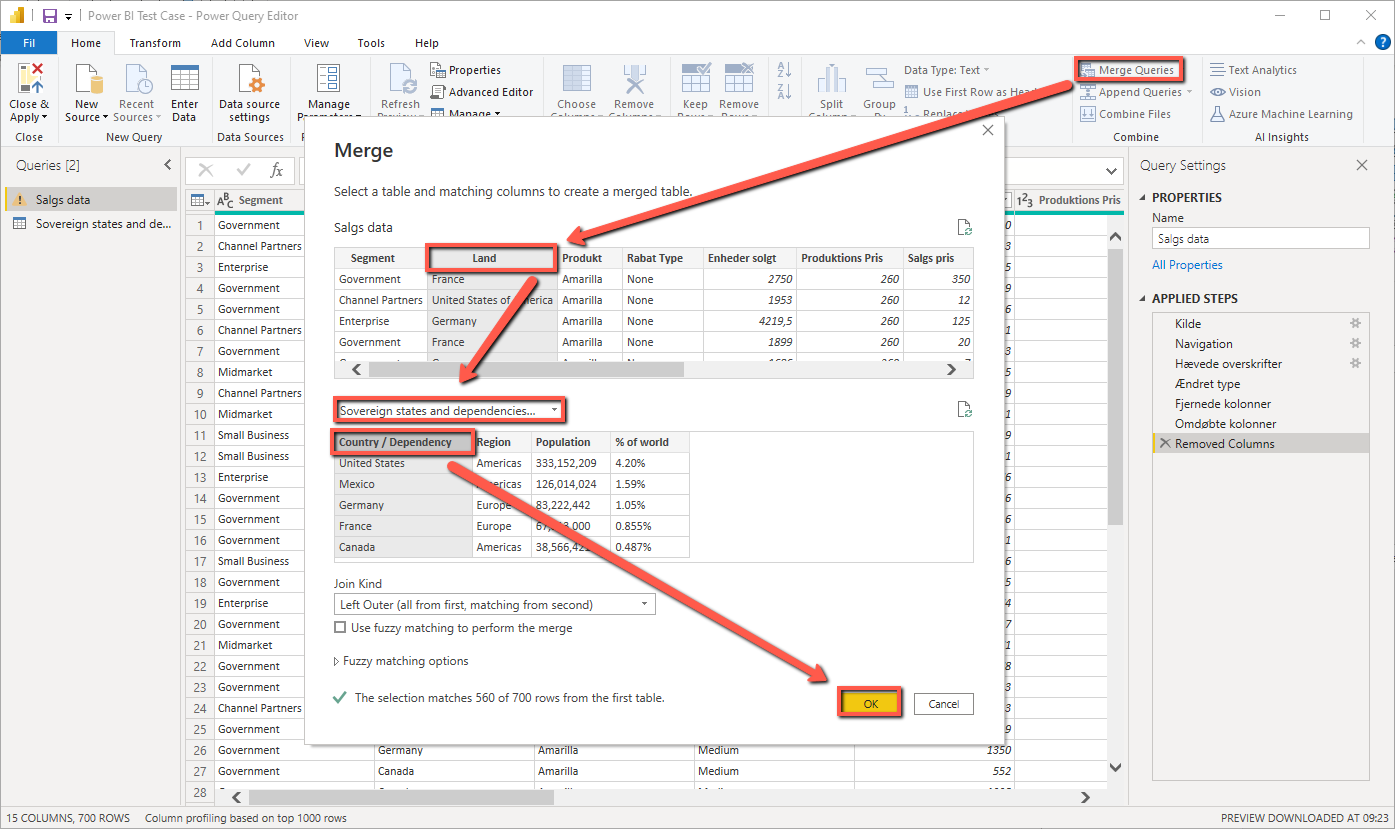Select Salgs data query

click(x=91, y=200)
